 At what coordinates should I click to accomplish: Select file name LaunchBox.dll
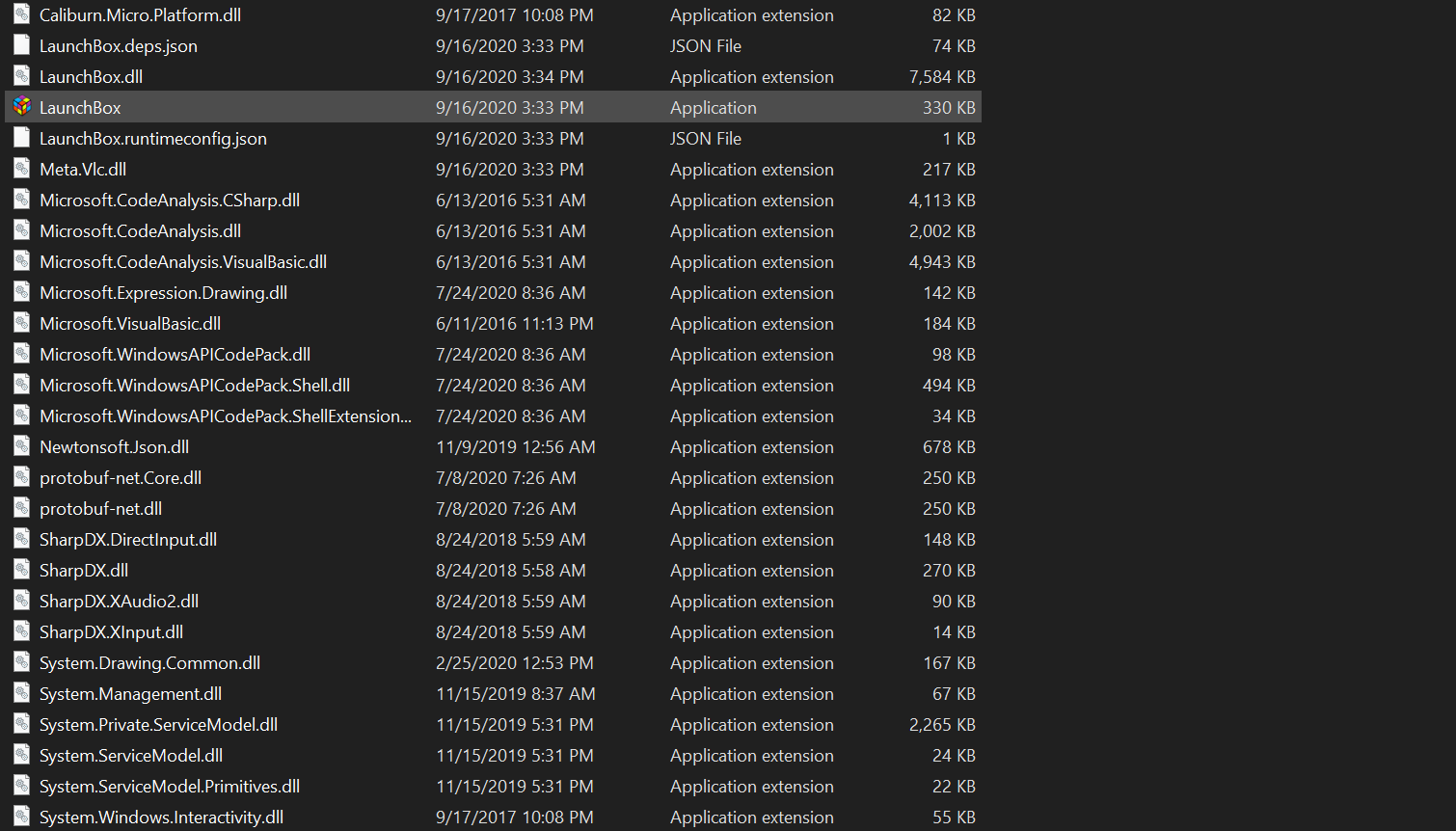[x=91, y=77]
